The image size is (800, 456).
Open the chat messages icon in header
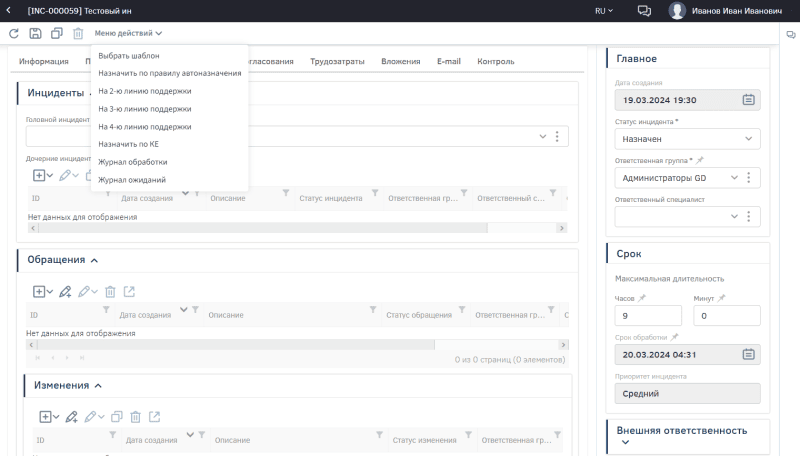point(645,11)
